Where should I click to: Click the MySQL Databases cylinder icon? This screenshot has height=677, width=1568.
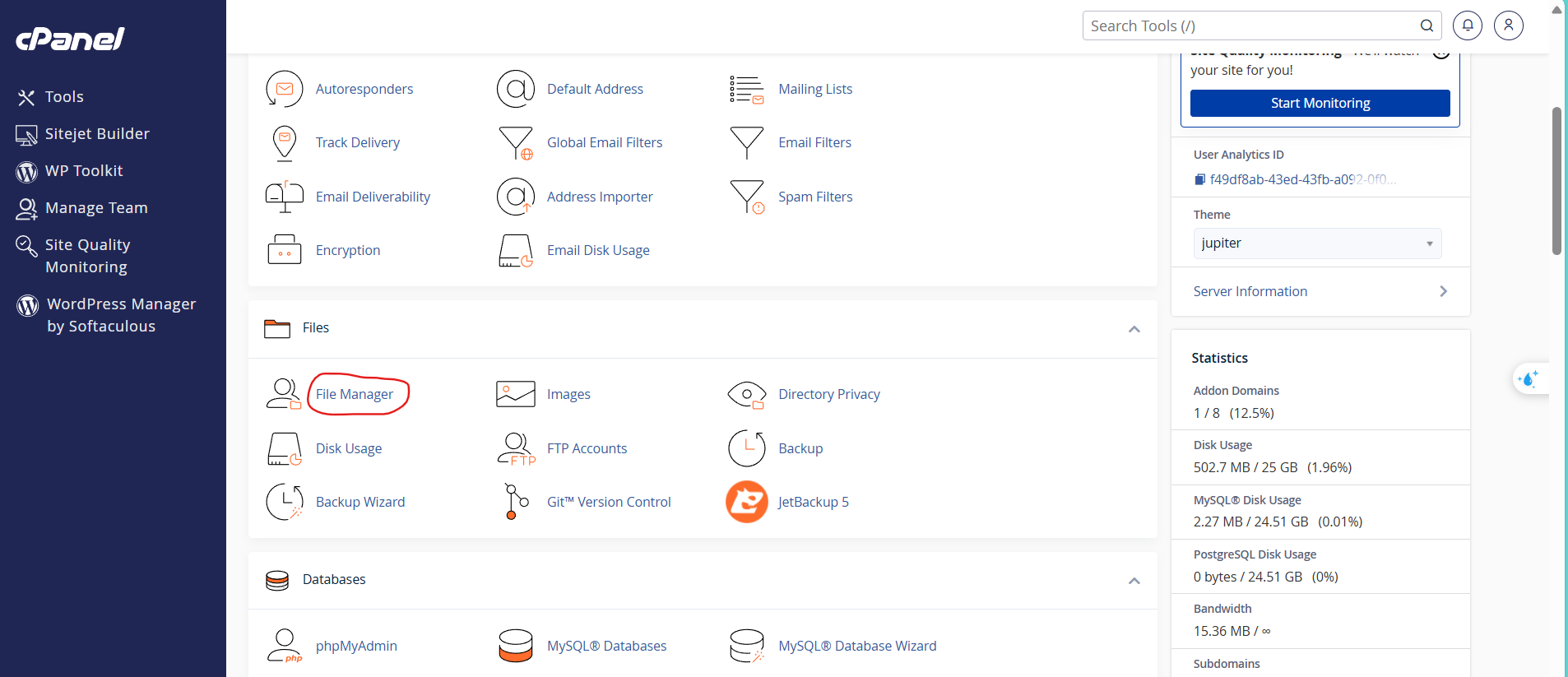(x=516, y=646)
